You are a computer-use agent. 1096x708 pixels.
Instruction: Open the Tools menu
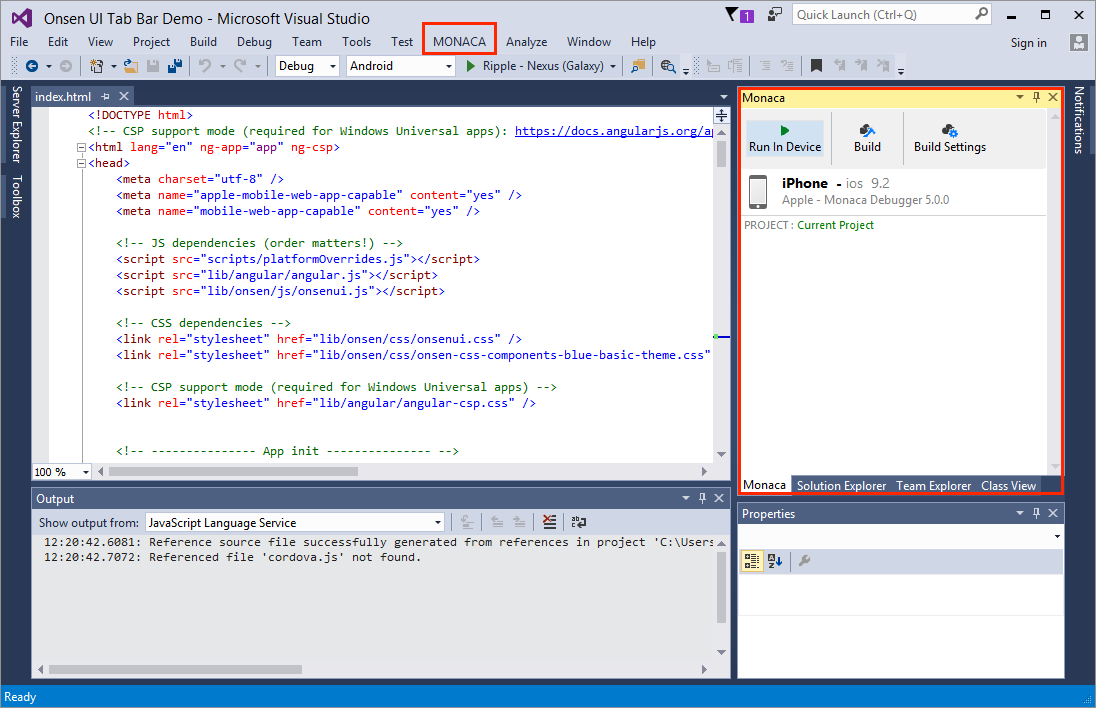(x=356, y=42)
